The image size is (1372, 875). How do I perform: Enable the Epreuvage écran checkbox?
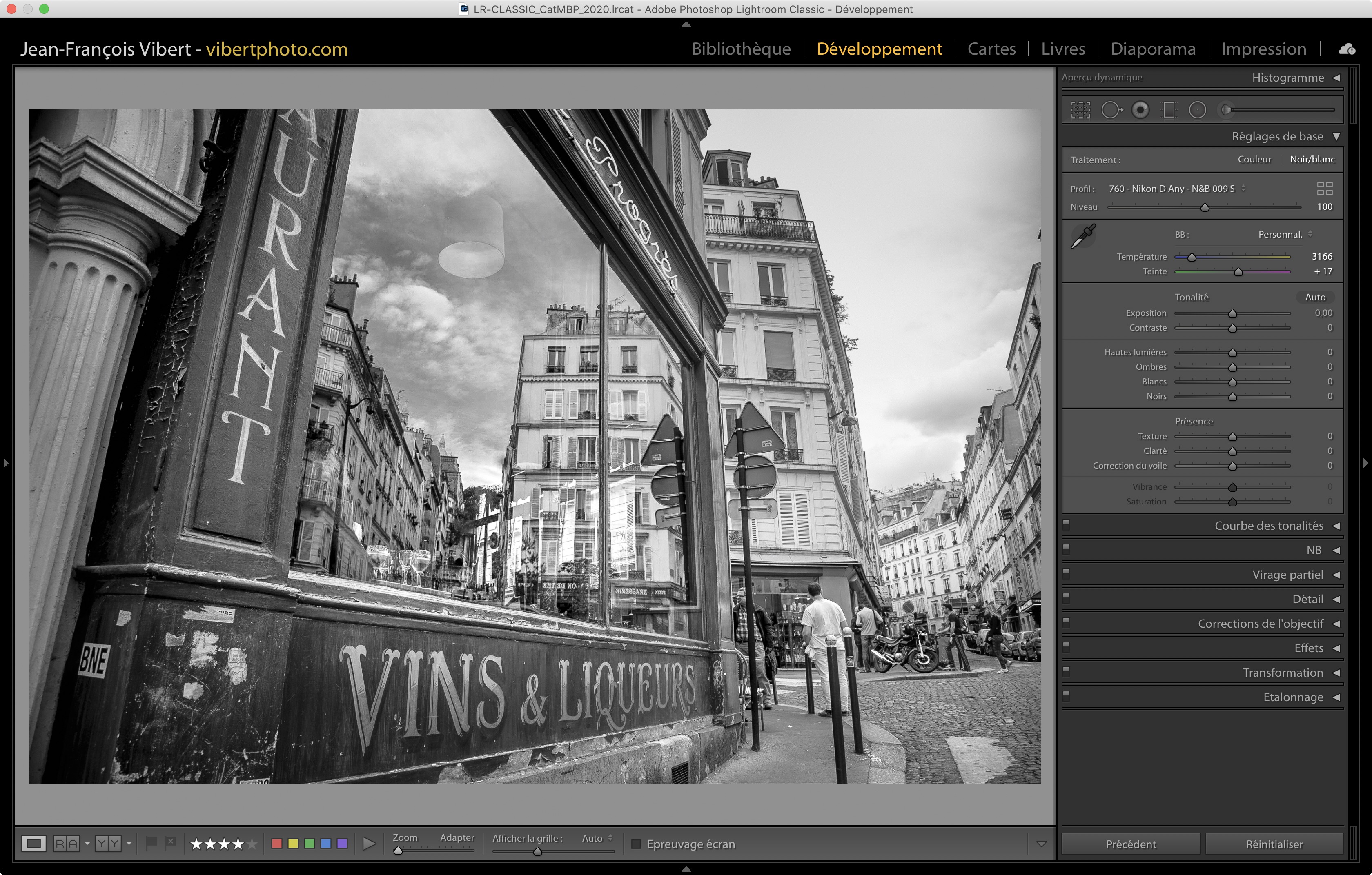point(637,844)
